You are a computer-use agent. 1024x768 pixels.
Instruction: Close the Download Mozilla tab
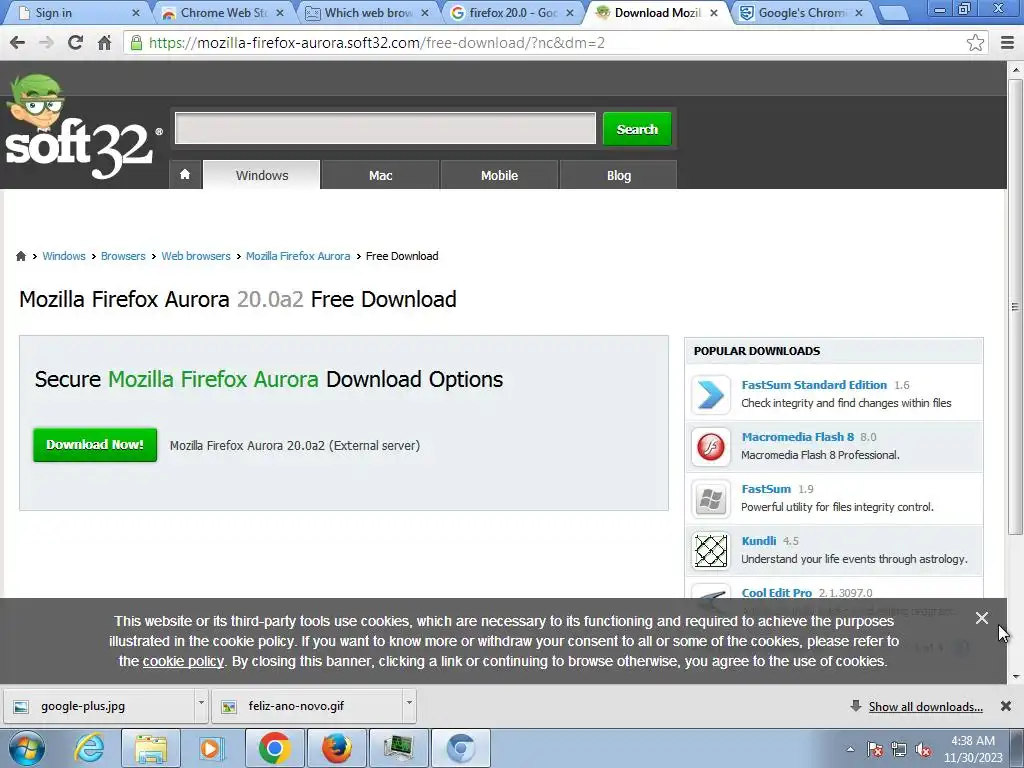(x=714, y=12)
